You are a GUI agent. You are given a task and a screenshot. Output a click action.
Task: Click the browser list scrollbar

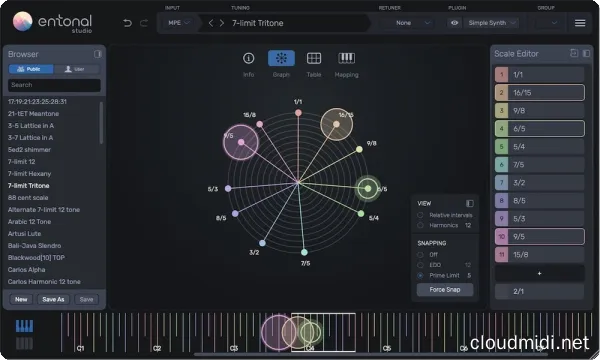(x=101, y=122)
